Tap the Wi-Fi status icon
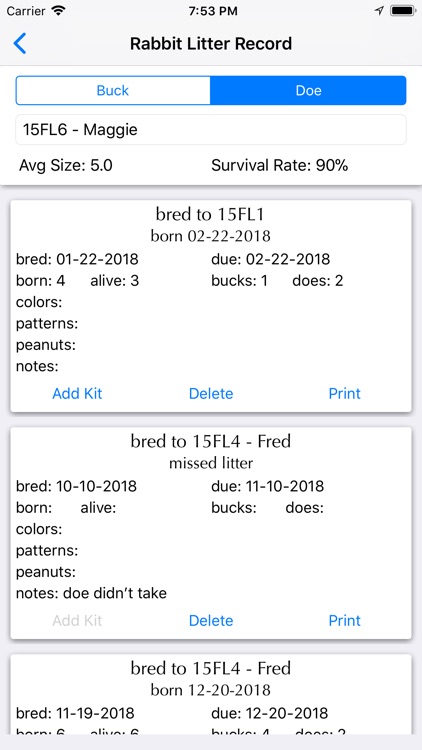Screen dimensions: 422x750 (58, 11)
